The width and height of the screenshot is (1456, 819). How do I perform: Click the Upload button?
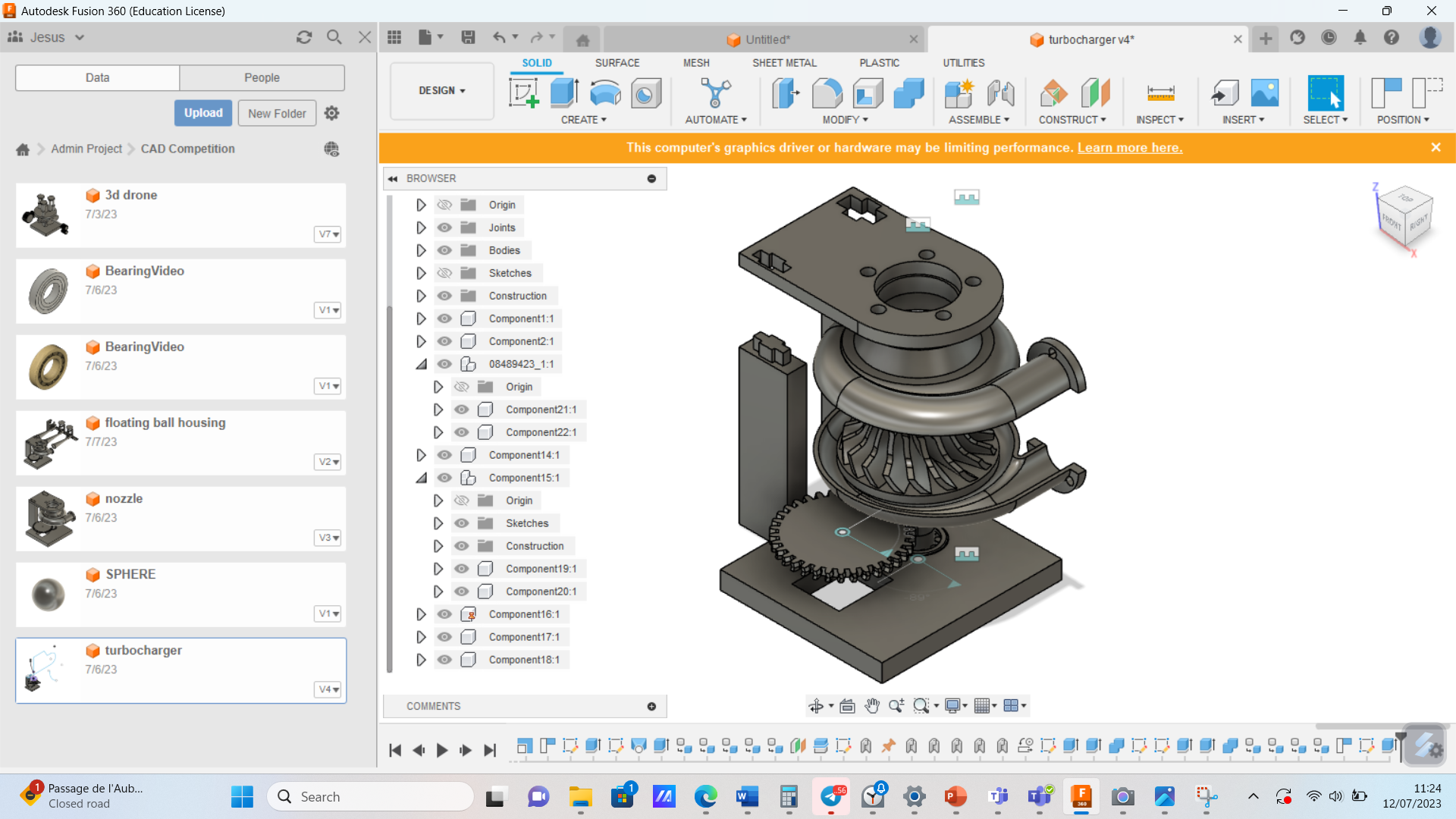[x=202, y=112]
